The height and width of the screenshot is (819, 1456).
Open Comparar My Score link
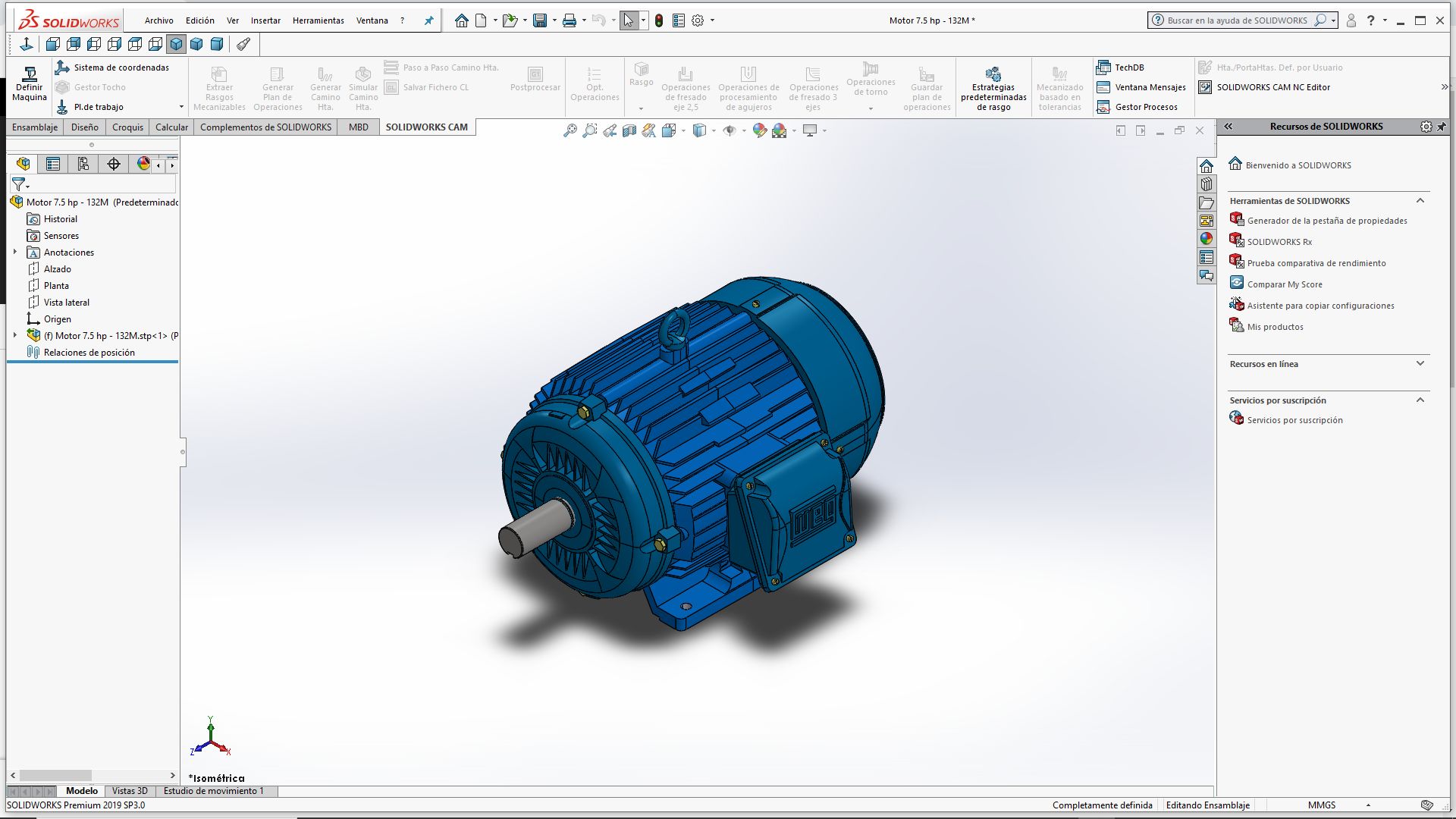(1284, 284)
